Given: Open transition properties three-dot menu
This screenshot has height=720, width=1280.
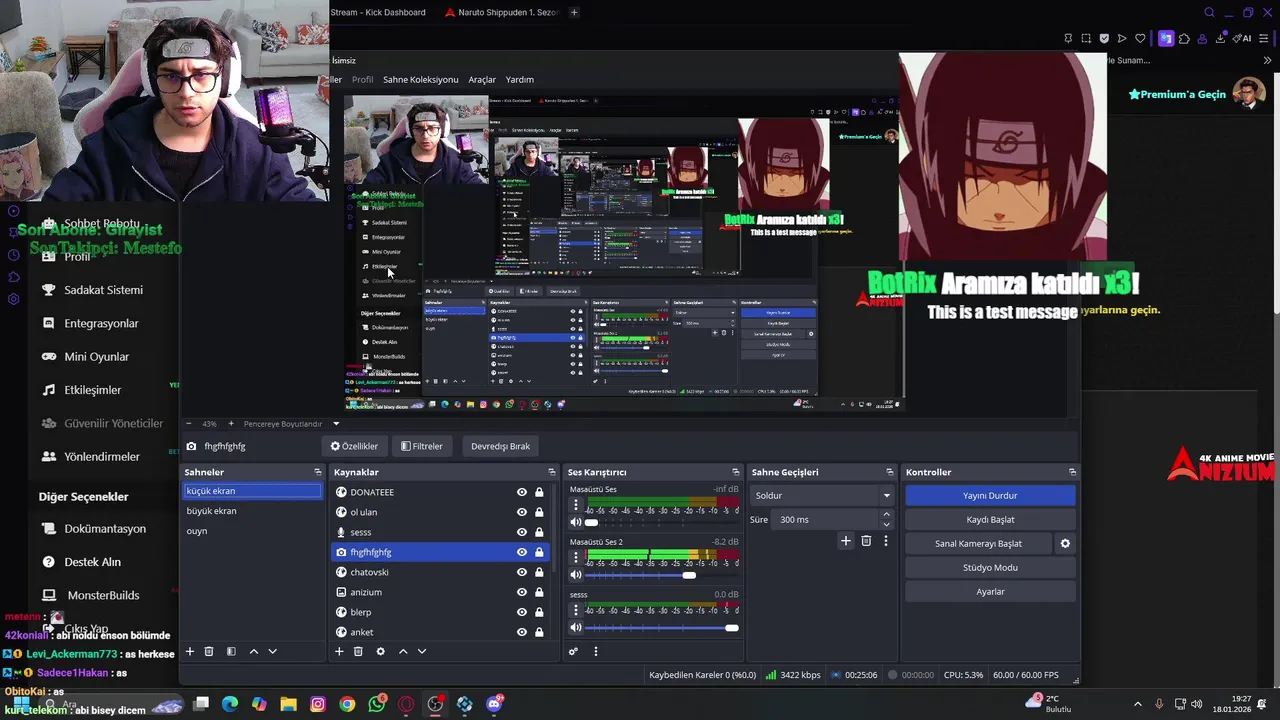Looking at the screenshot, I should (x=885, y=541).
